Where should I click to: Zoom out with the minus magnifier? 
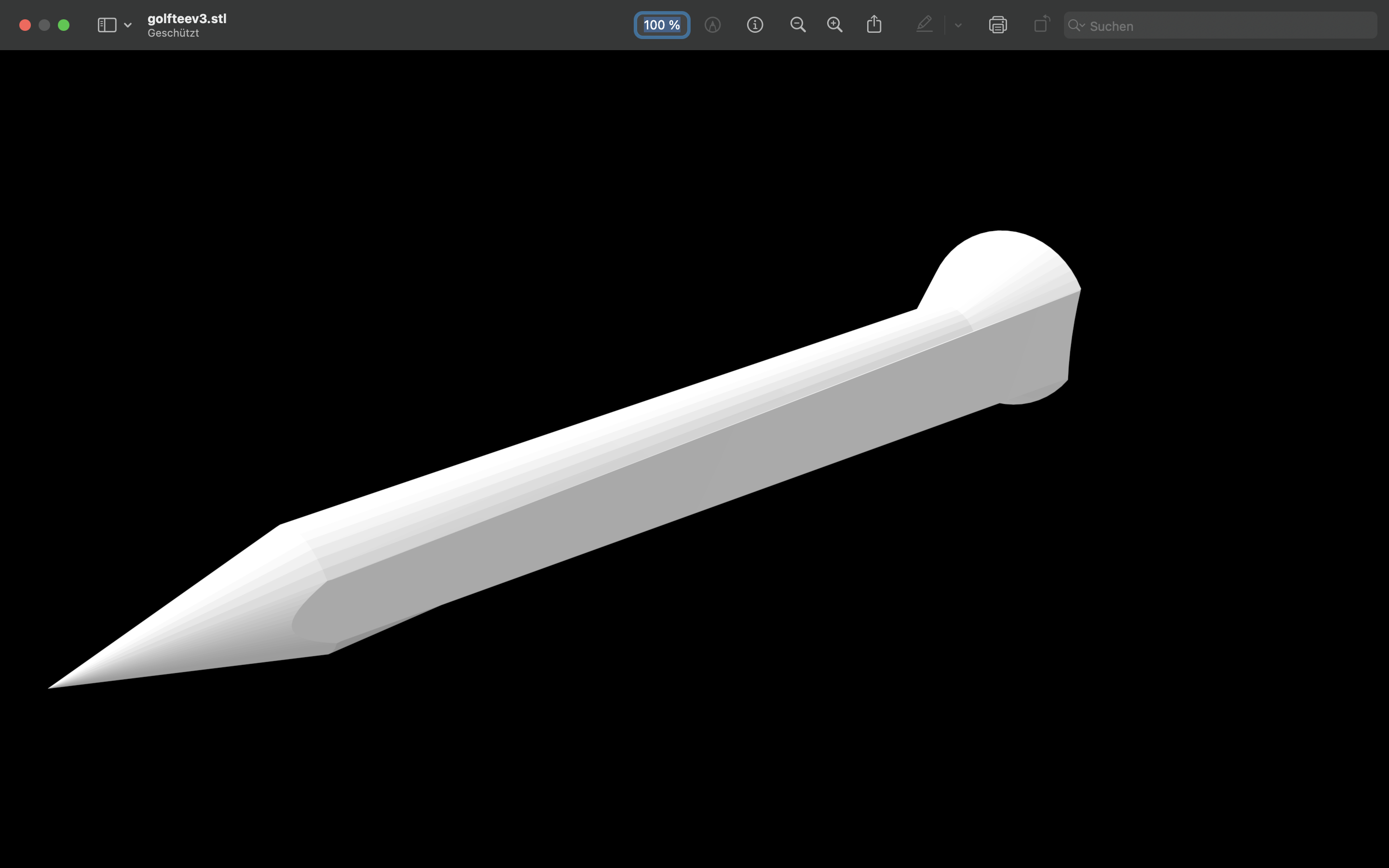(x=798, y=25)
